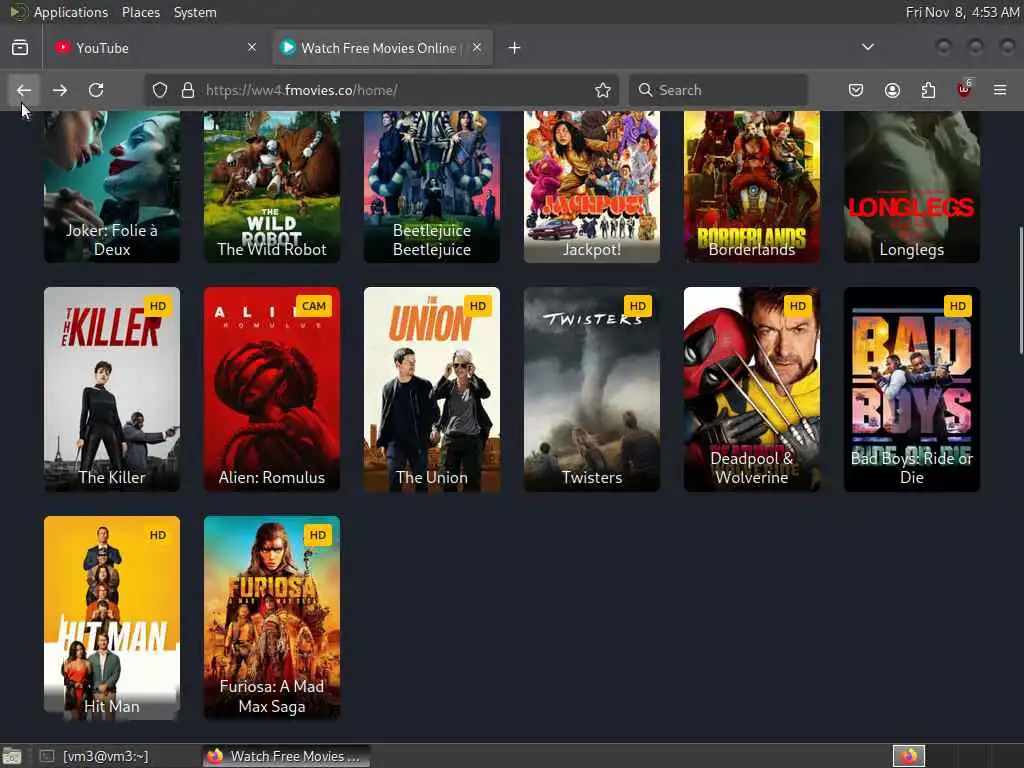
Task: Open the Borderlands movie card
Action: 752,187
